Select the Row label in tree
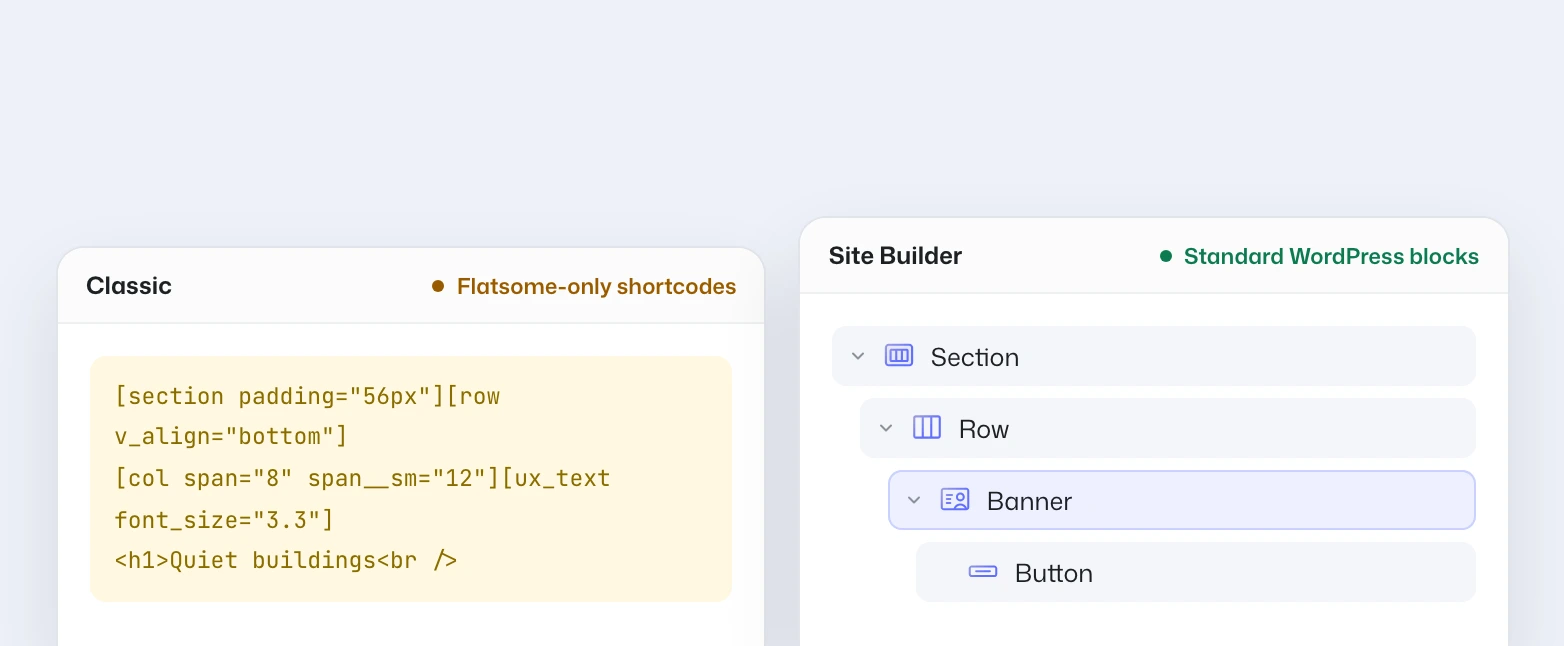Screen dimensions: 1564x646 (984, 429)
